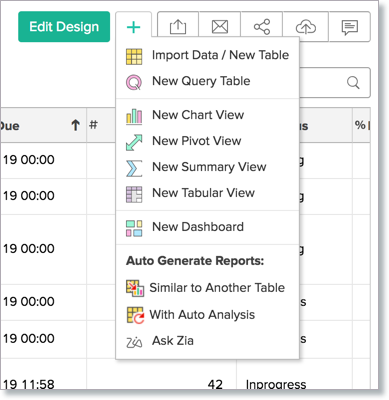
Task: Create a New Dashboard
Action: tap(207, 227)
